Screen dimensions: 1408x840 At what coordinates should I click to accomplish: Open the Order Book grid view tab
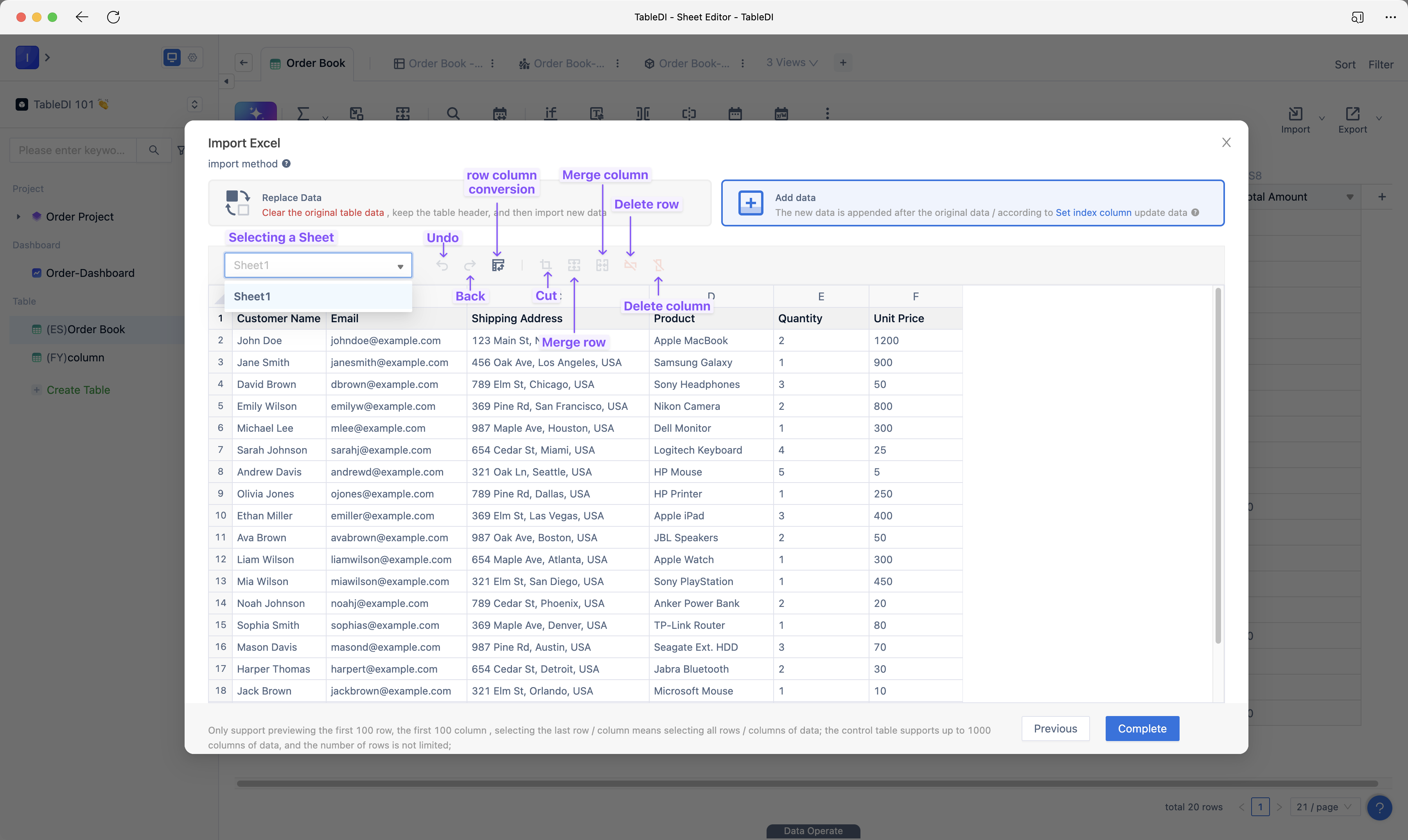point(438,63)
